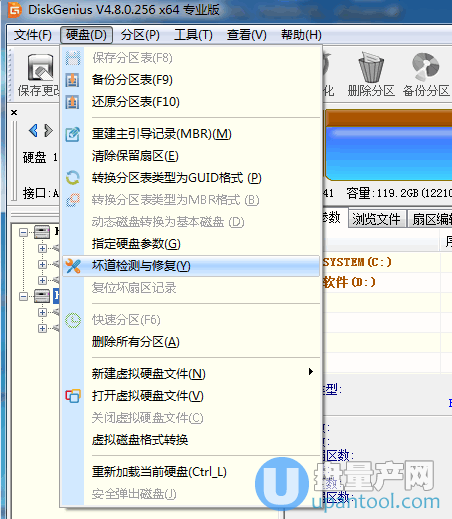The width and height of the screenshot is (452, 519).
Task: Switch to the 浏览文件 tab
Action: point(377,219)
